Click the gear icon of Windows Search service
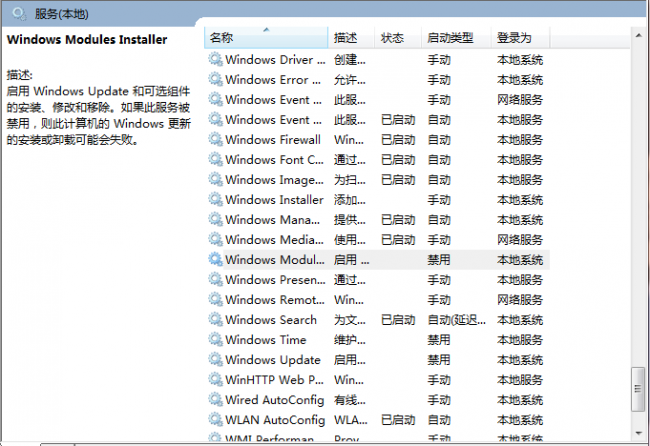650x446 pixels. 215,319
